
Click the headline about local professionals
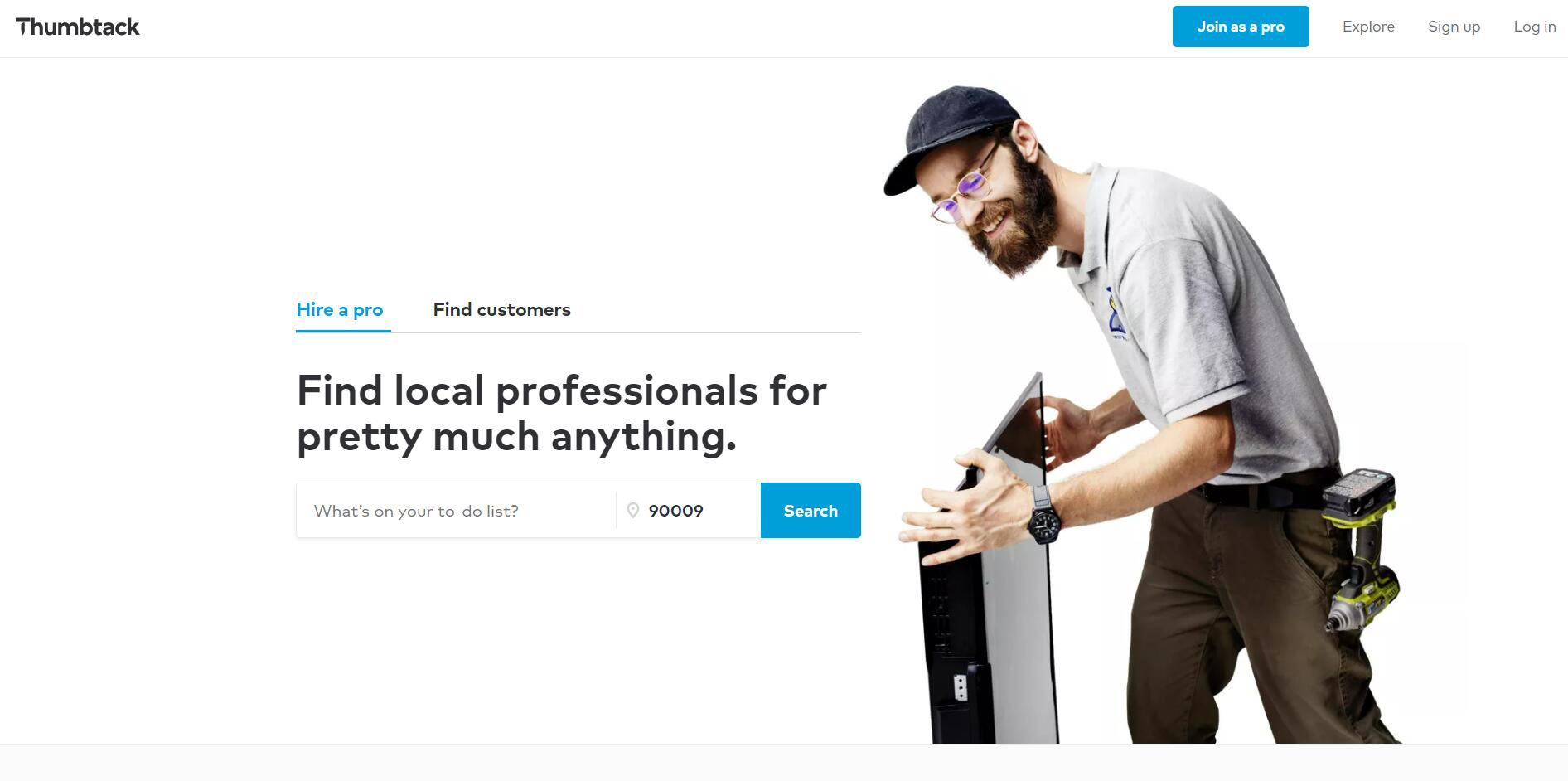click(561, 413)
